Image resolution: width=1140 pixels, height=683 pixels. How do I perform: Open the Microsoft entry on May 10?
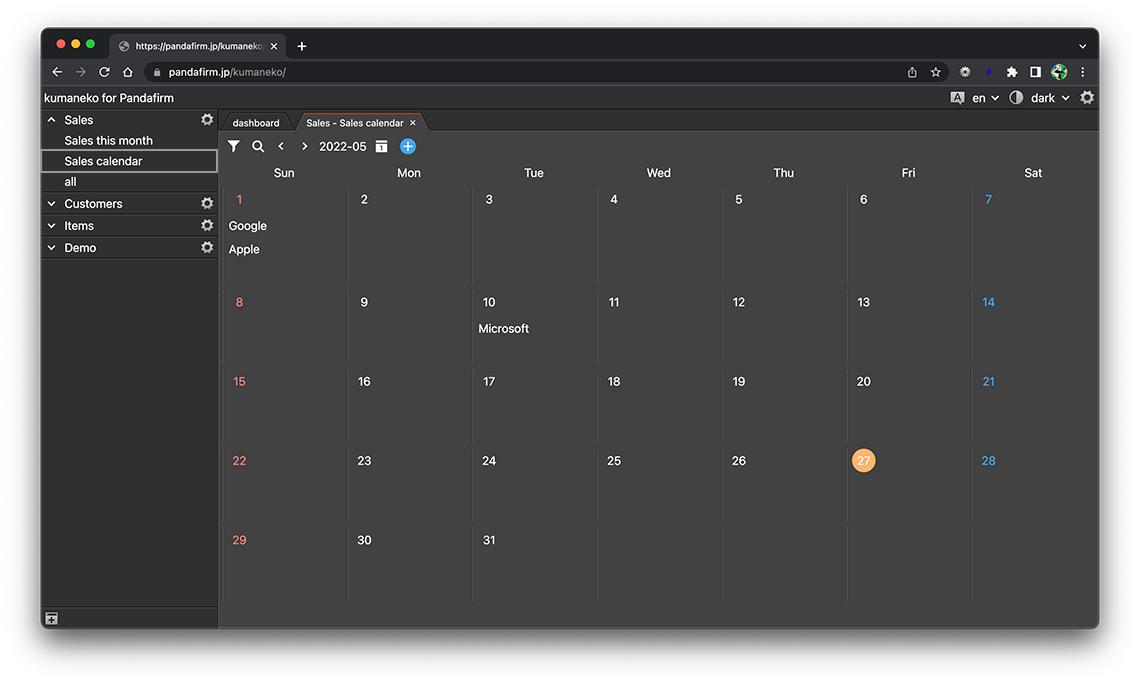pyautogui.click(x=504, y=329)
